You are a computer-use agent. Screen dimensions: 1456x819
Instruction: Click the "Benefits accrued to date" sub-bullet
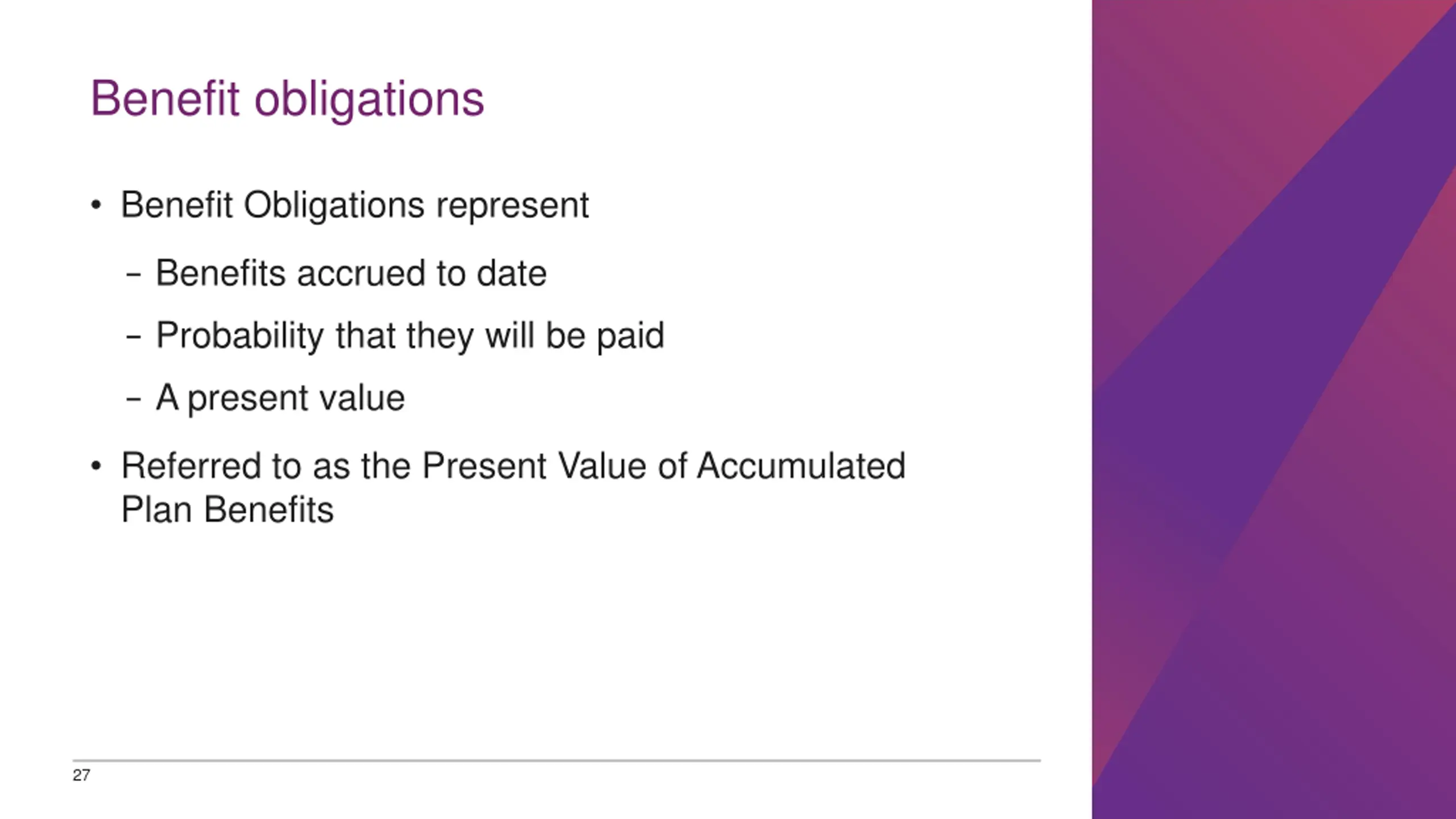pos(350,273)
